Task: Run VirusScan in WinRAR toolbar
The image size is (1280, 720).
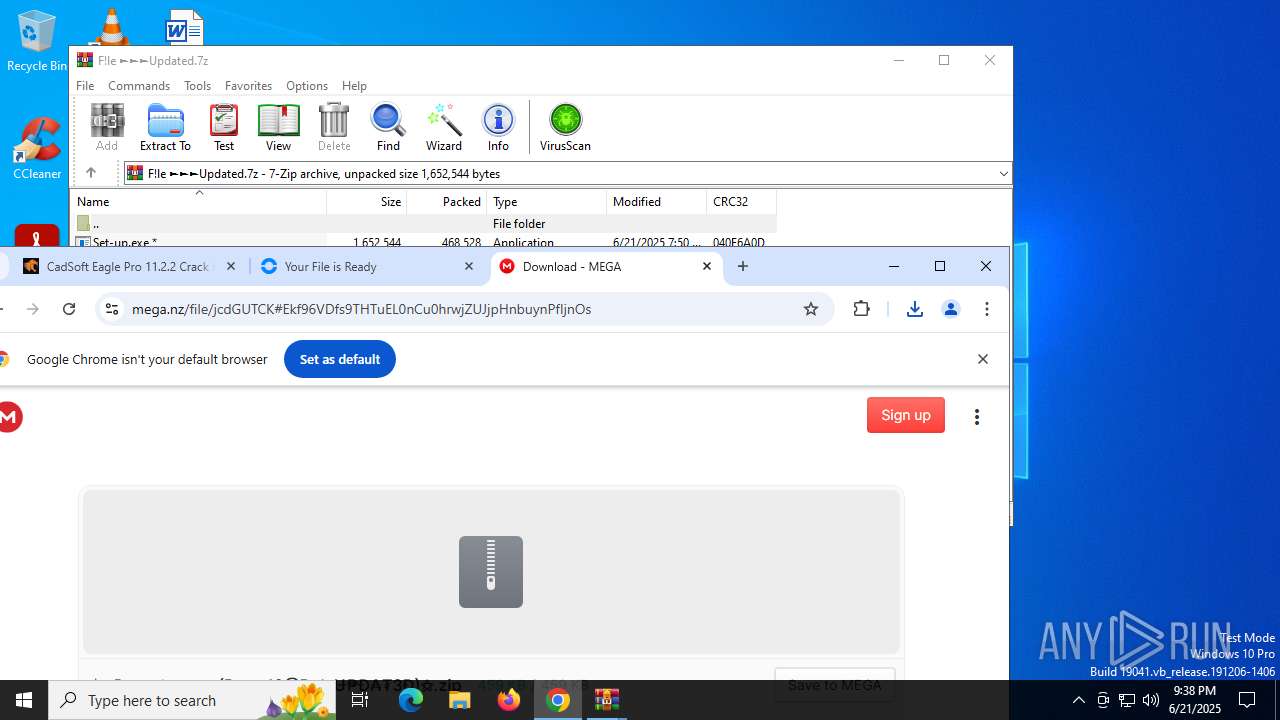Action: (x=565, y=127)
